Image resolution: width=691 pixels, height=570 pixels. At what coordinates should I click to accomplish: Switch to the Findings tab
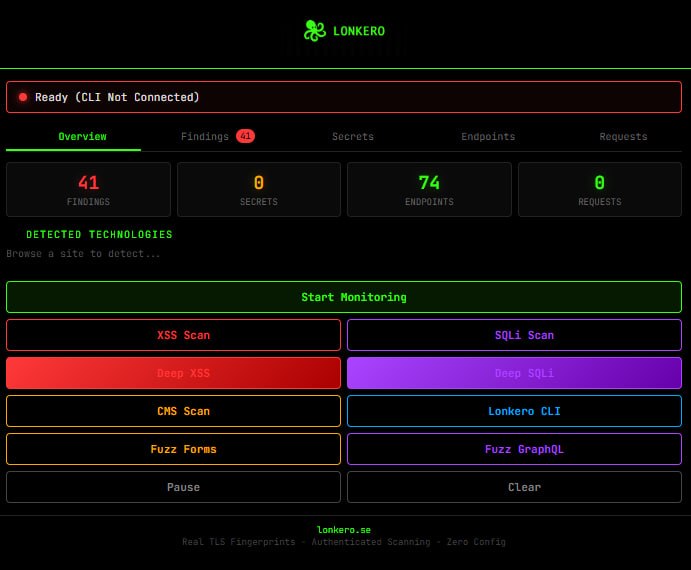218,136
